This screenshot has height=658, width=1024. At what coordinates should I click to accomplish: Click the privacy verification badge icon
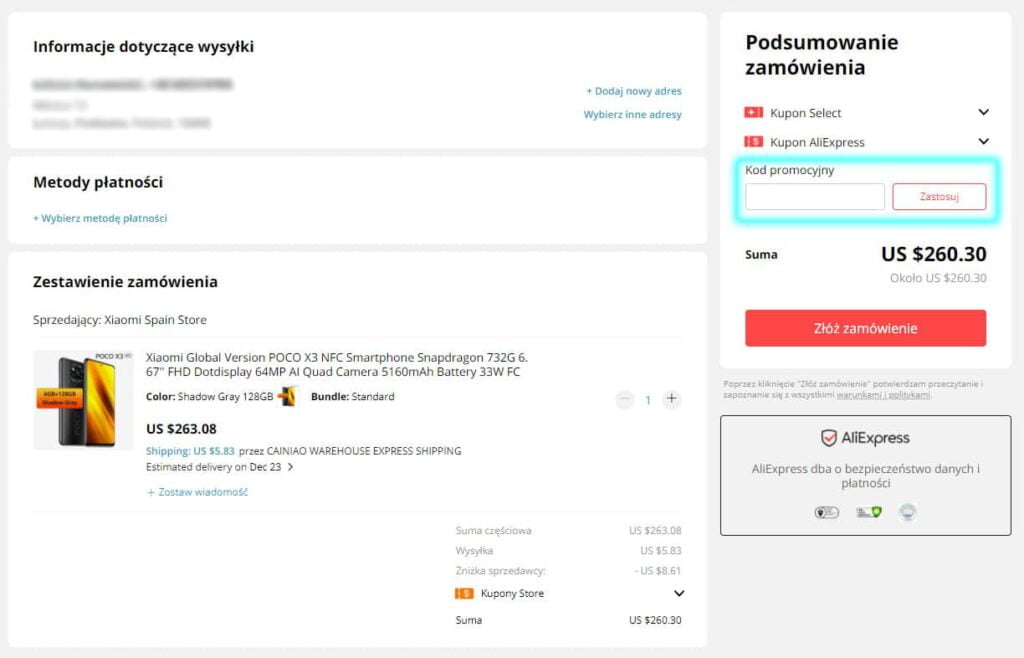click(x=826, y=512)
